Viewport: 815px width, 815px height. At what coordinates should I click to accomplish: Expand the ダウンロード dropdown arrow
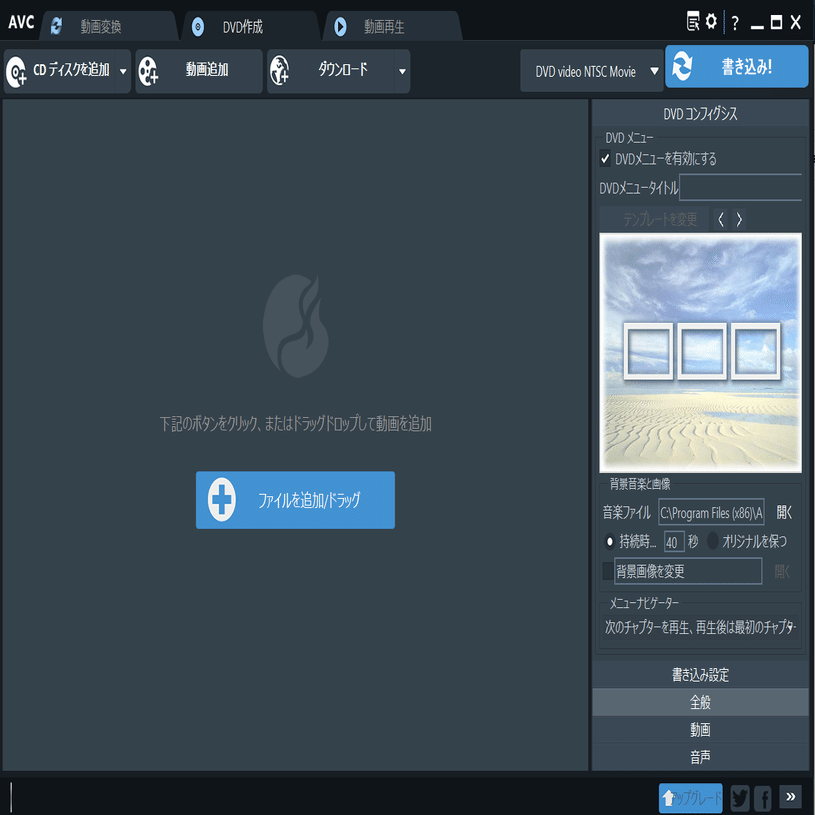point(402,71)
